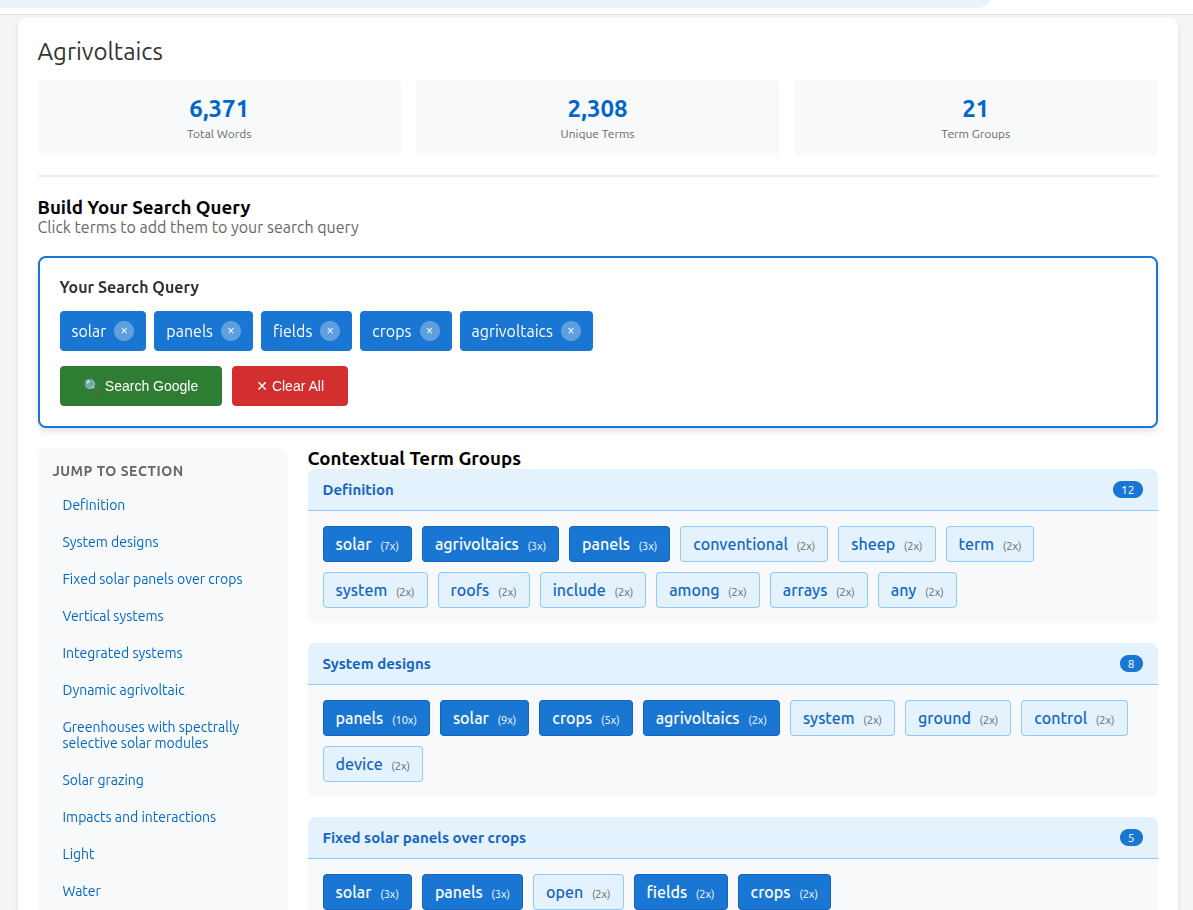The image size is (1193, 910).
Task: Remove crops term from search query
Action: coord(430,331)
